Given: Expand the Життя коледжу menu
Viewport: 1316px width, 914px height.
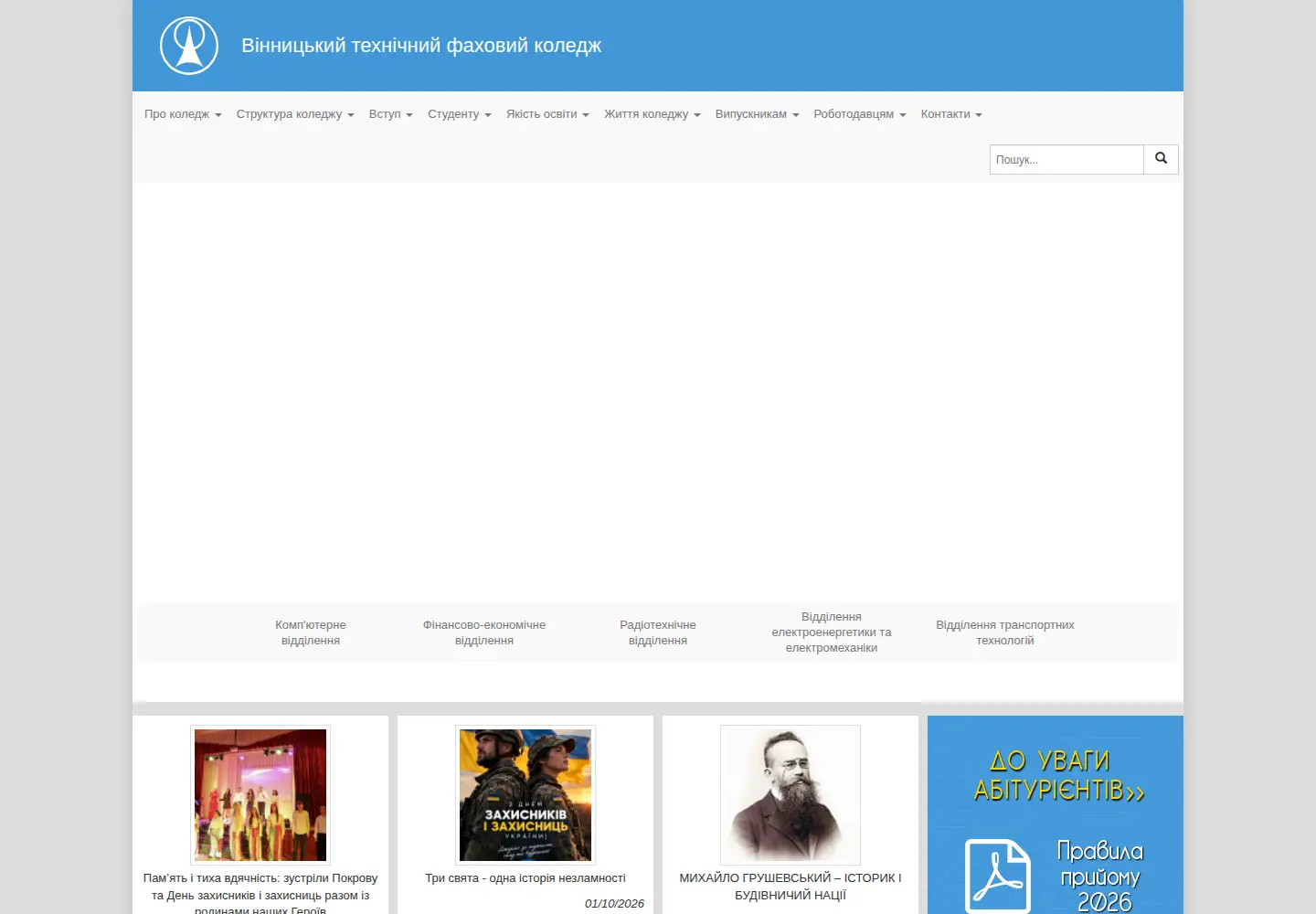Looking at the screenshot, I should click(653, 114).
